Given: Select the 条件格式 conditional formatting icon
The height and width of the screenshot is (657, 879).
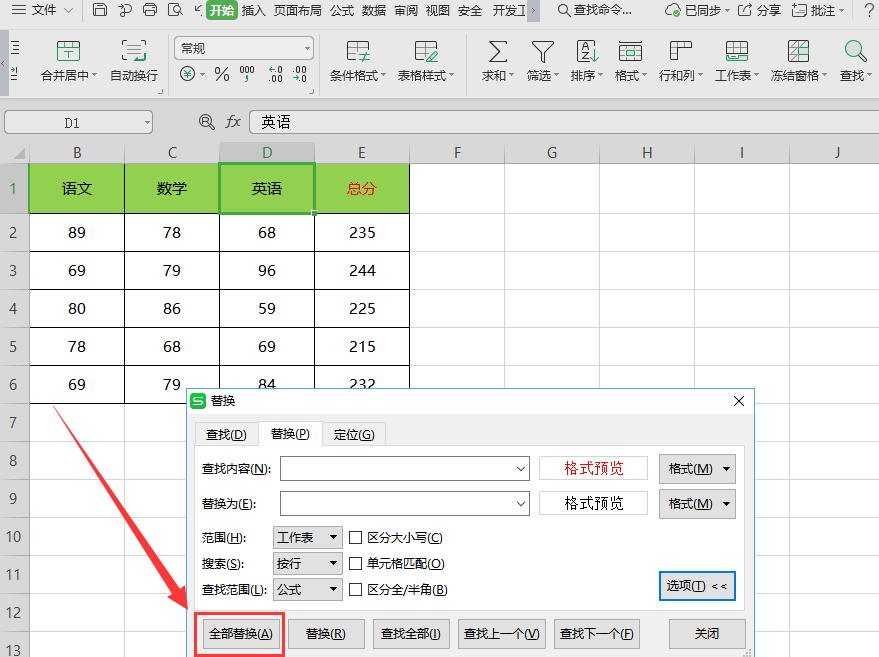Looking at the screenshot, I should pos(358,52).
